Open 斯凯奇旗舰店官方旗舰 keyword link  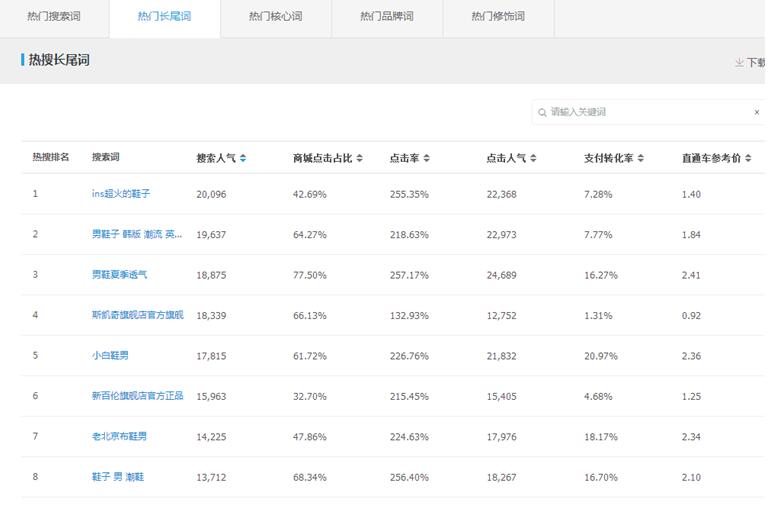(x=137, y=315)
